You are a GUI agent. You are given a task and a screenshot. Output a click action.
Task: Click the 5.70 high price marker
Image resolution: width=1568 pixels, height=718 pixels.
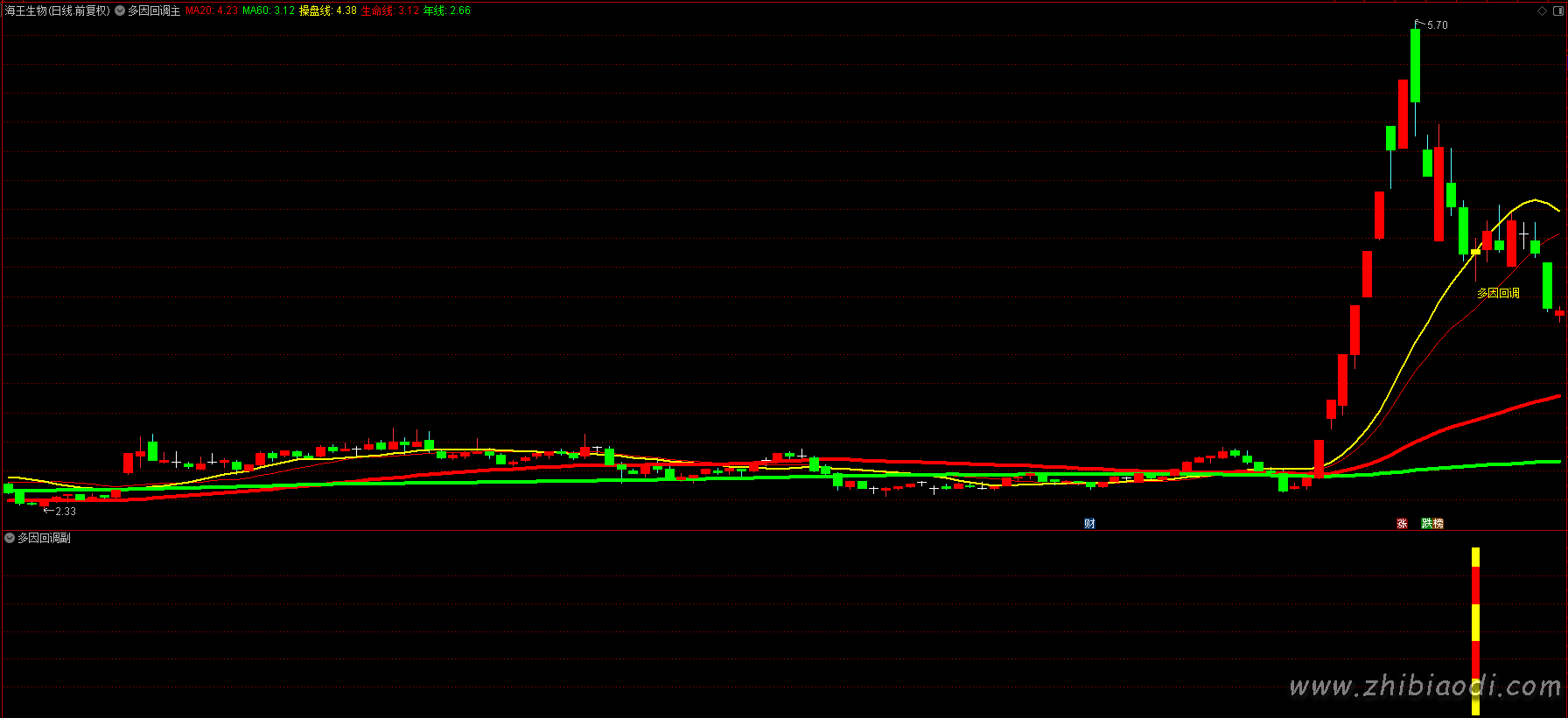point(1437,25)
